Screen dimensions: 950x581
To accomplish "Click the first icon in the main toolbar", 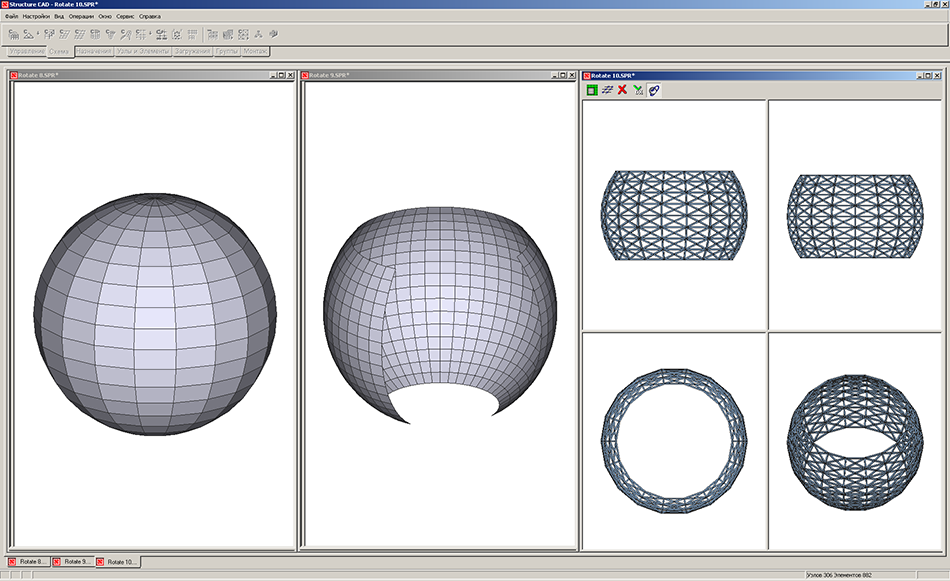I will click(x=14, y=34).
